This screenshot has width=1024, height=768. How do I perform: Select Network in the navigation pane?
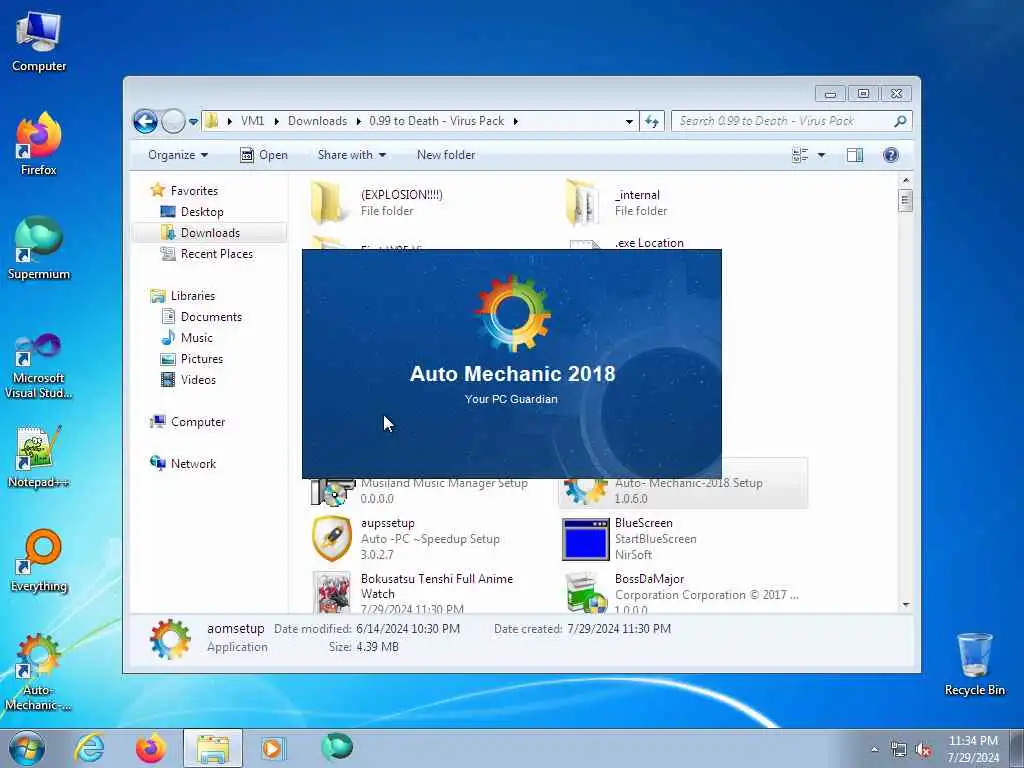(x=193, y=464)
